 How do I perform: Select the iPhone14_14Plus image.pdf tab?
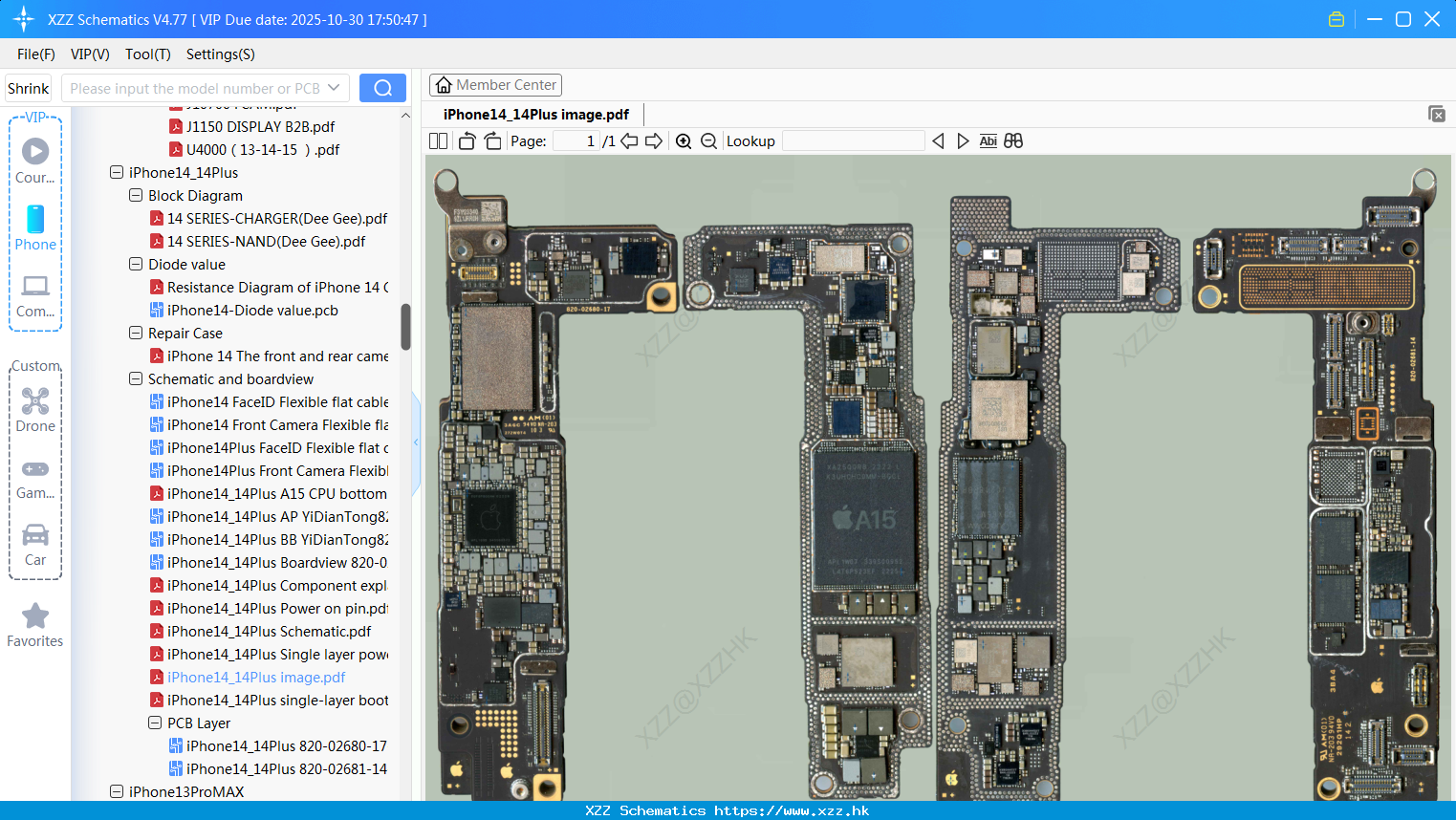[536, 115]
